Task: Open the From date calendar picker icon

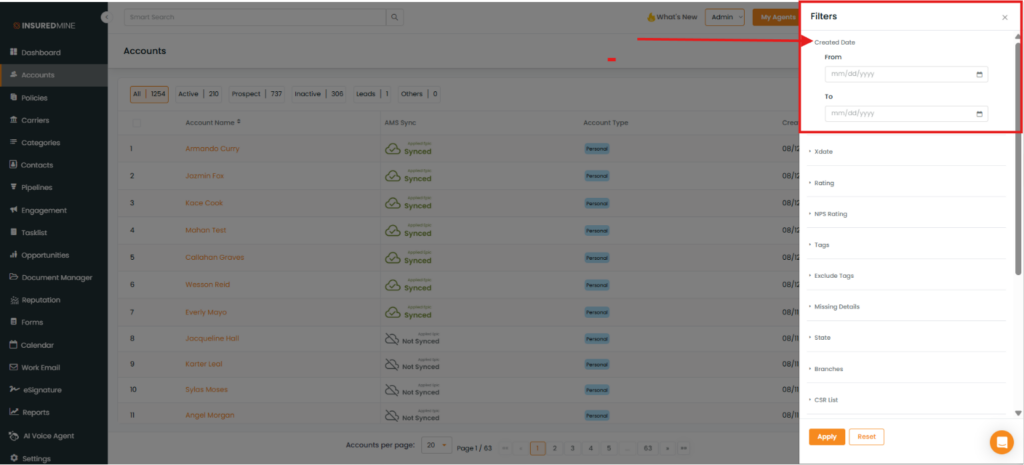Action: tap(979, 74)
